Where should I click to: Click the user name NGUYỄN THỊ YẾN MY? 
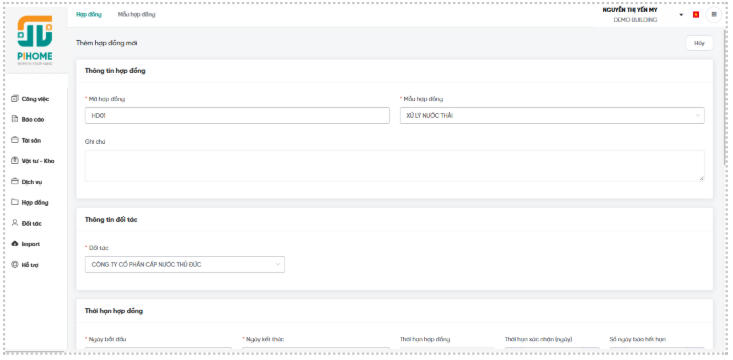pyautogui.click(x=630, y=10)
